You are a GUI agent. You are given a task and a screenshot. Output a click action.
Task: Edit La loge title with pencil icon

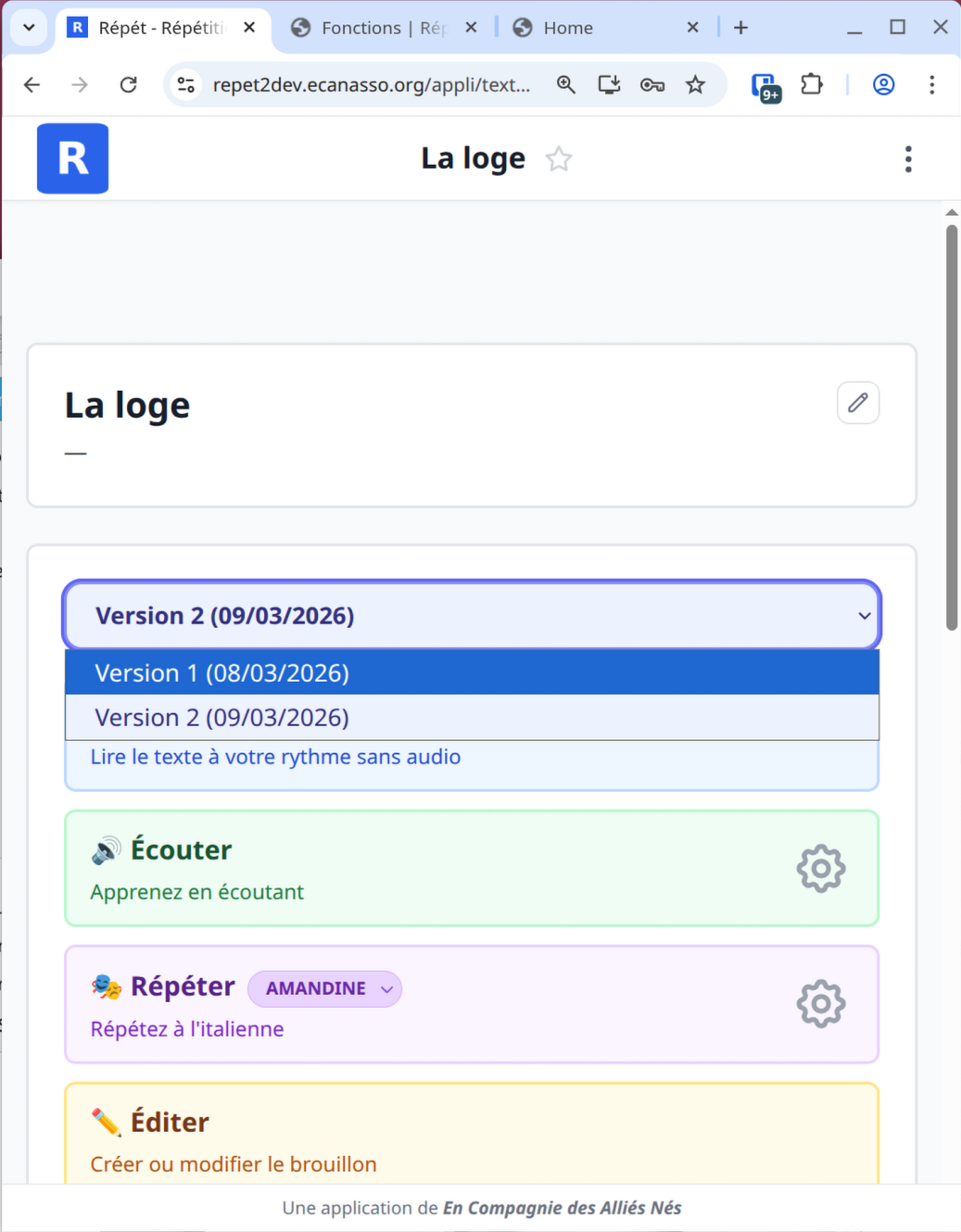(858, 403)
